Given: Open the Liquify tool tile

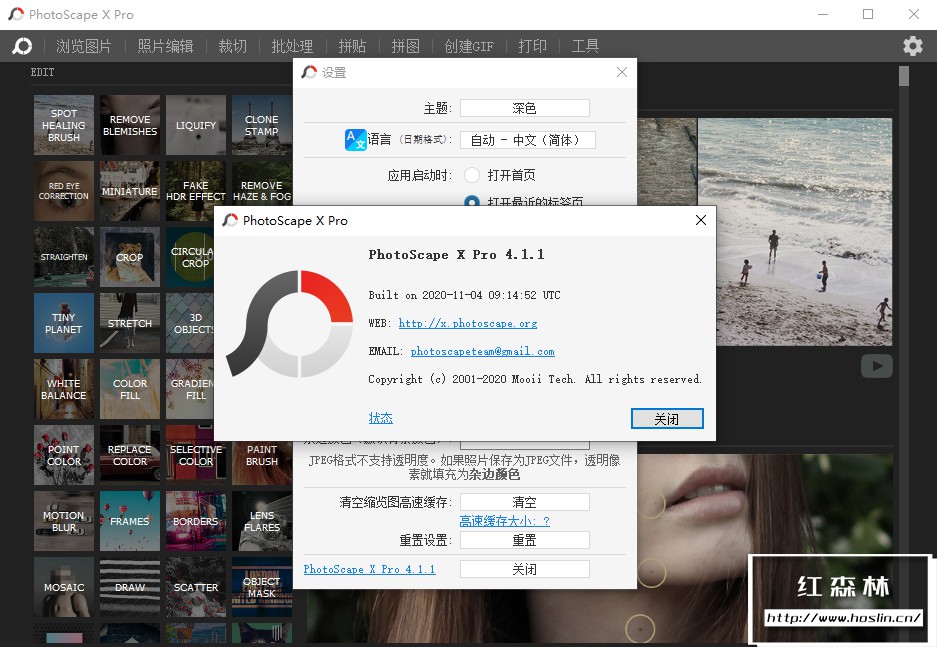Looking at the screenshot, I should coord(196,125).
